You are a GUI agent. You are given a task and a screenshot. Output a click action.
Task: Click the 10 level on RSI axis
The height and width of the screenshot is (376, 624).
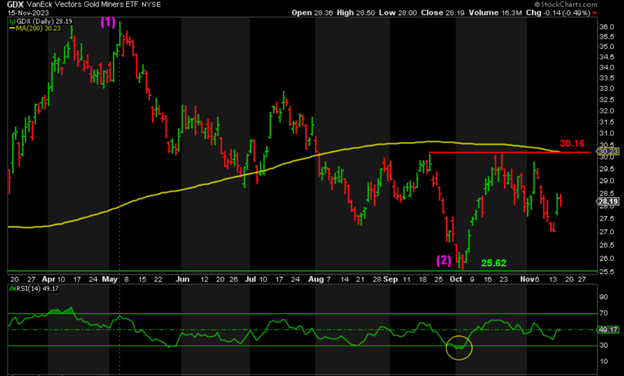[x=603, y=361]
